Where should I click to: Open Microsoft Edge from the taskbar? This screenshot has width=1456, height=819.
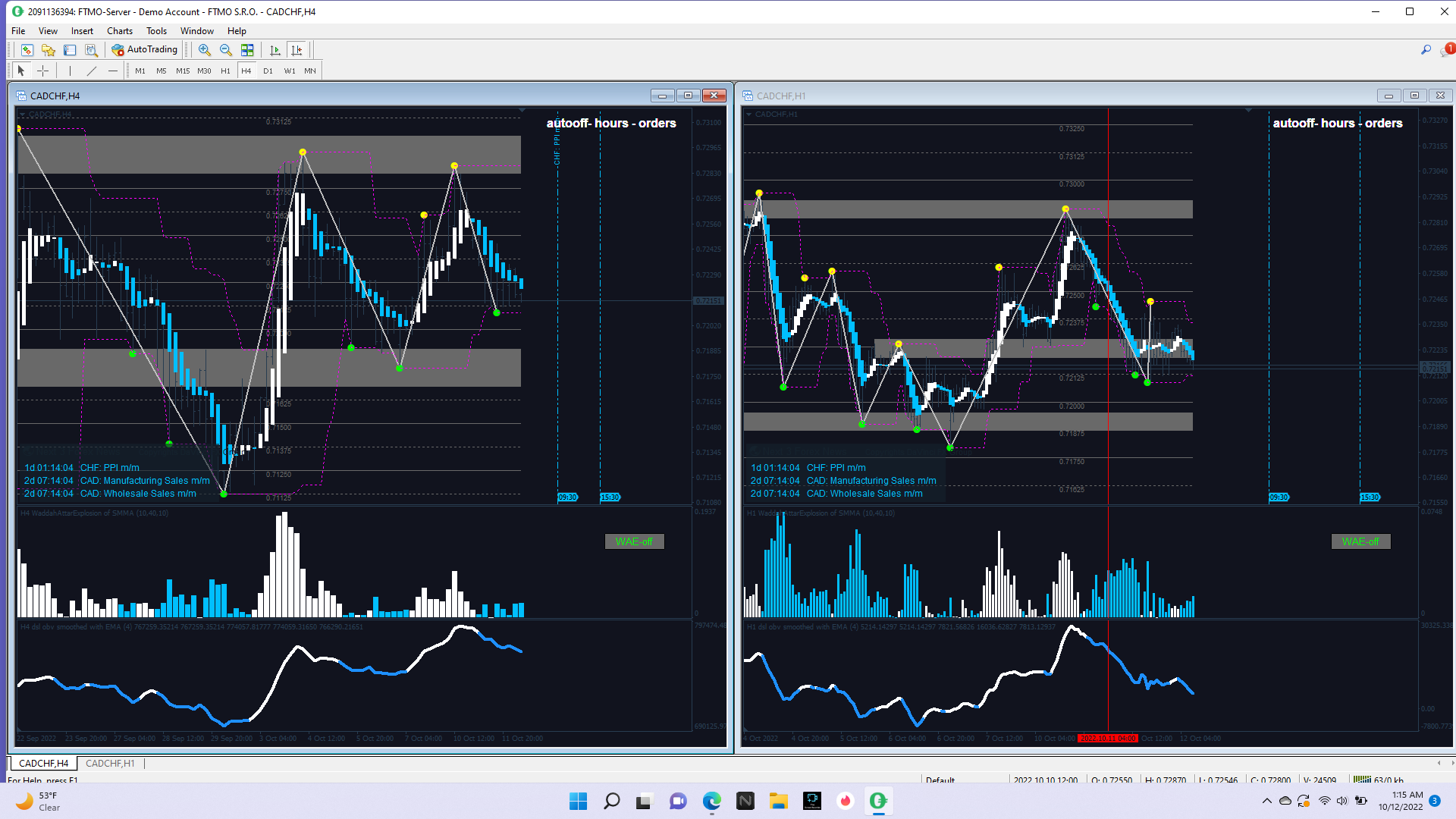coord(711,801)
